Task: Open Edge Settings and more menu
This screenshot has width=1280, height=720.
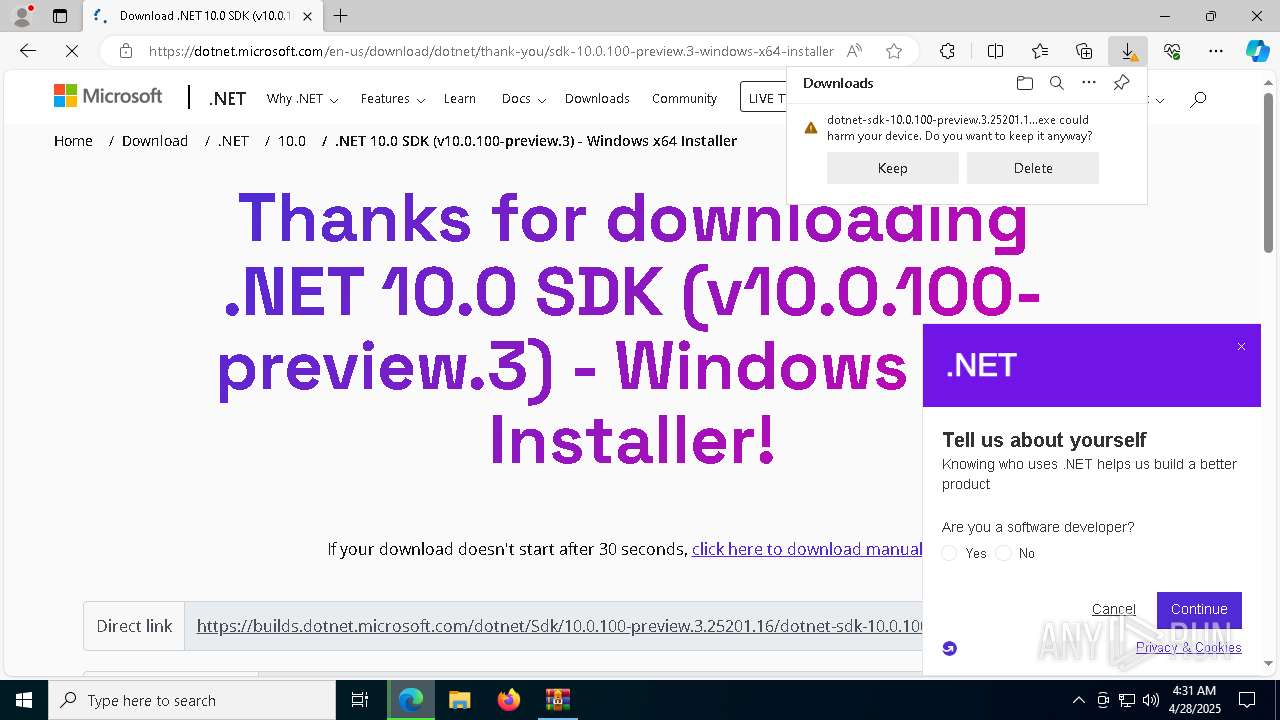Action: coord(1216,51)
